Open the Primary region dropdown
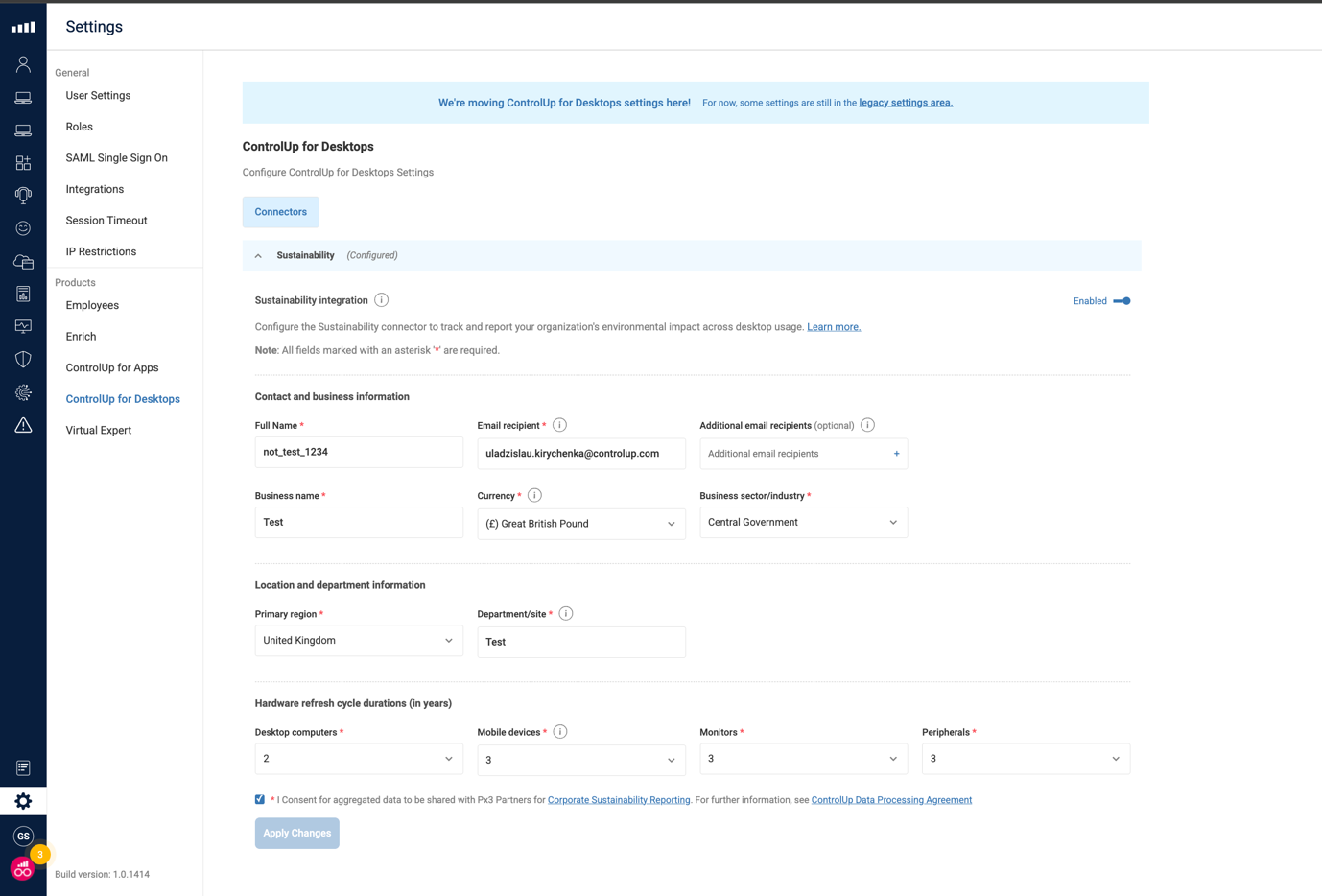 point(359,641)
